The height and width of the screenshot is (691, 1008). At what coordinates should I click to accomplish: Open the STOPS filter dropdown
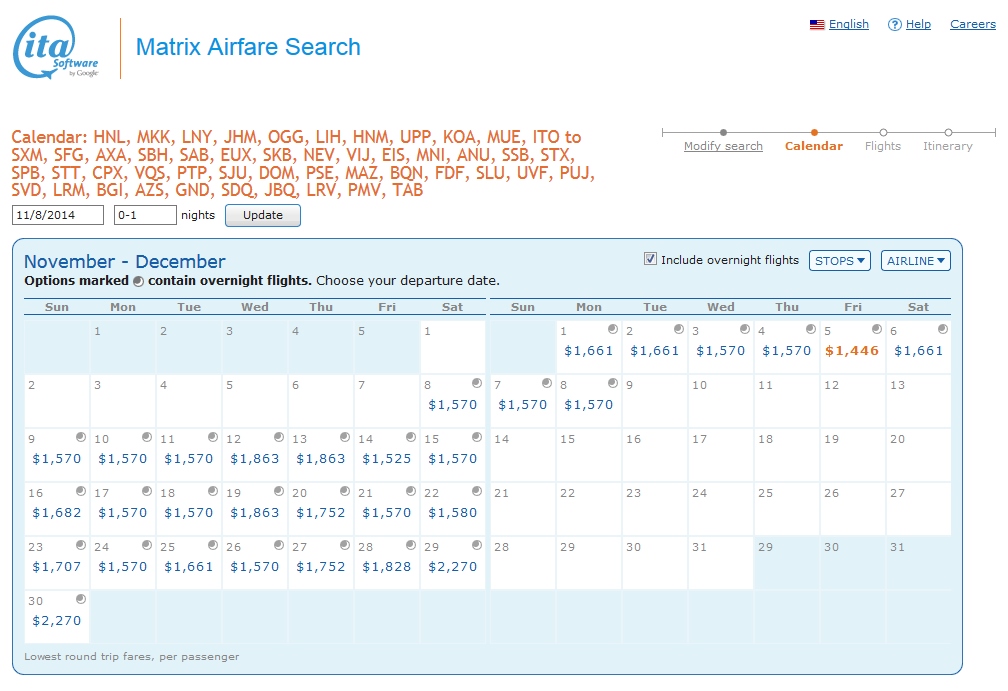click(839, 261)
